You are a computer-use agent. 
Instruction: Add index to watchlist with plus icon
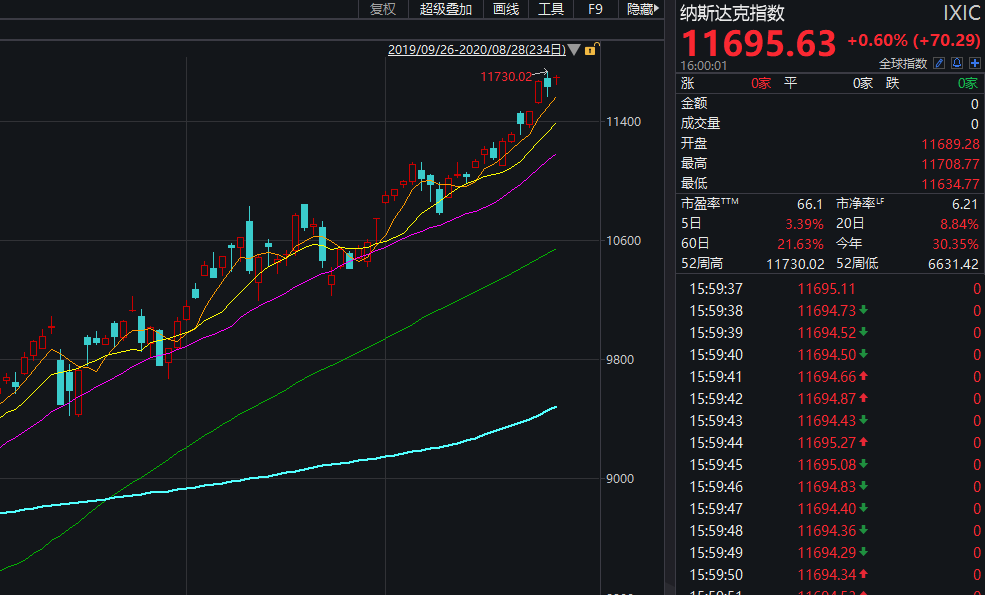tap(975, 63)
